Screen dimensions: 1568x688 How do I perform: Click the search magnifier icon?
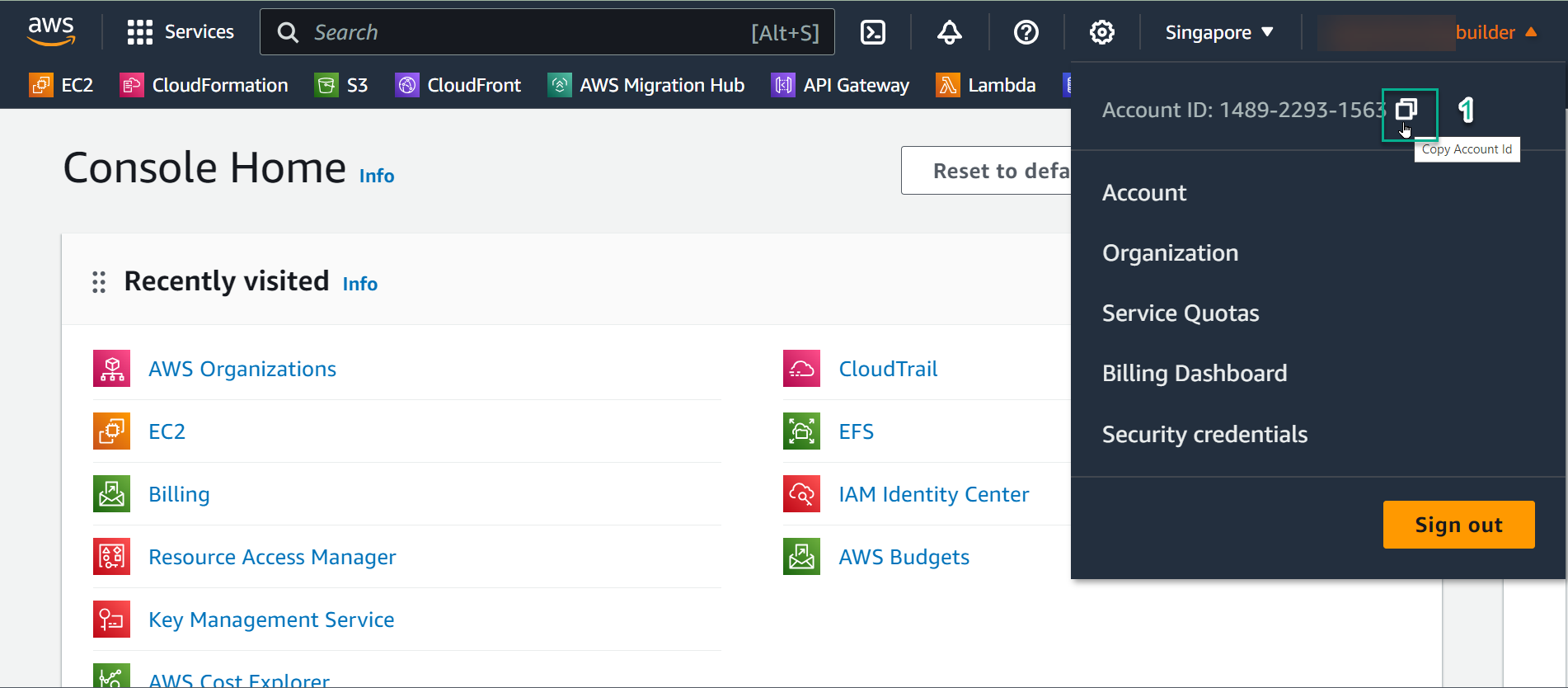pyautogui.click(x=288, y=32)
